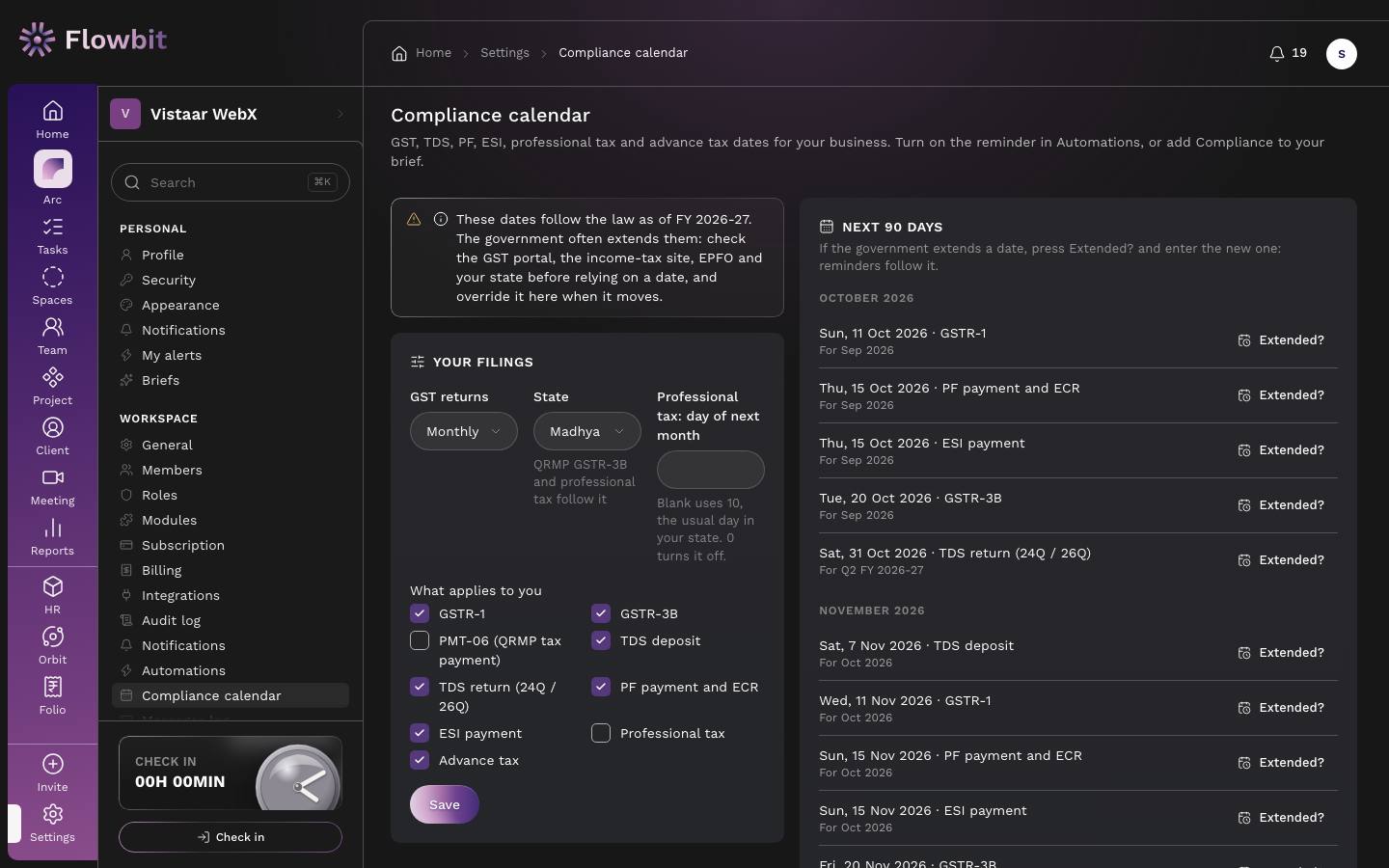
Task: Uncheck the GSTR-3B checkbox
Action: [601, 613]
